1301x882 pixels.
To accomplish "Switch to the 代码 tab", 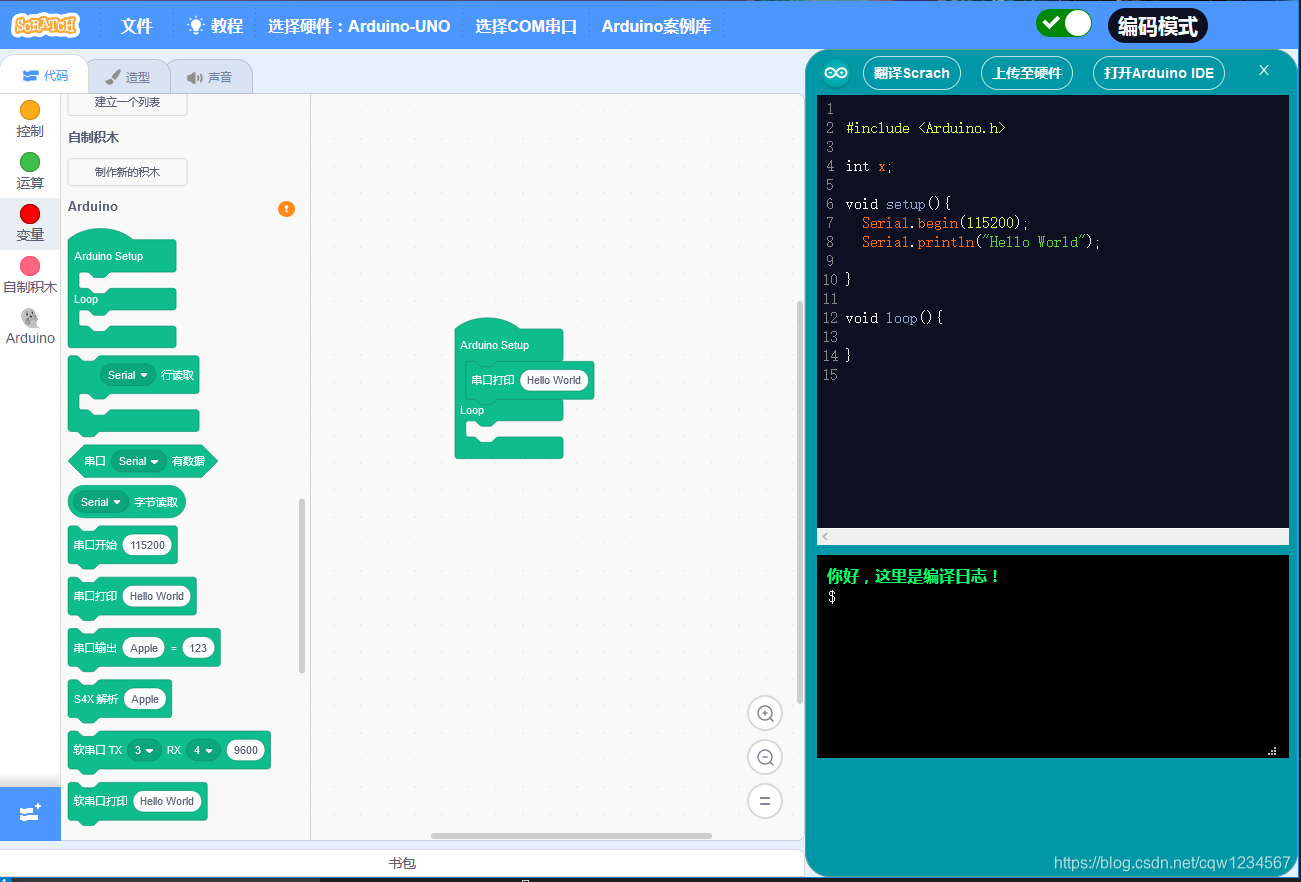I will (45, 75).
